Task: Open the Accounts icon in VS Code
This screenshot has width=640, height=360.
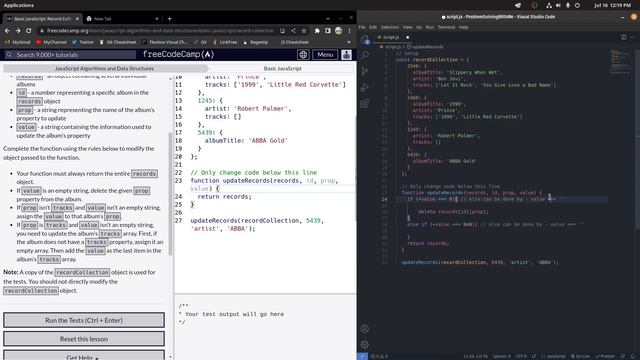Action: (x=365, y=329)
